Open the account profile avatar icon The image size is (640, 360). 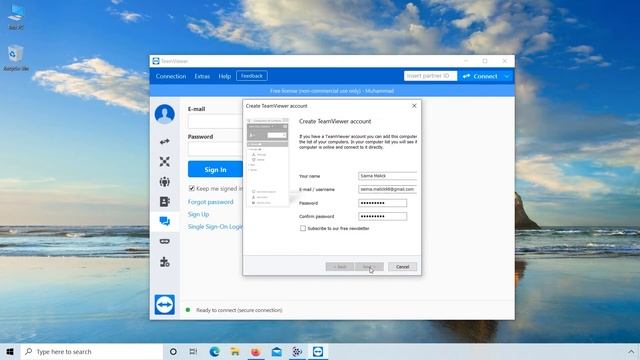click(x=164, y=114)
